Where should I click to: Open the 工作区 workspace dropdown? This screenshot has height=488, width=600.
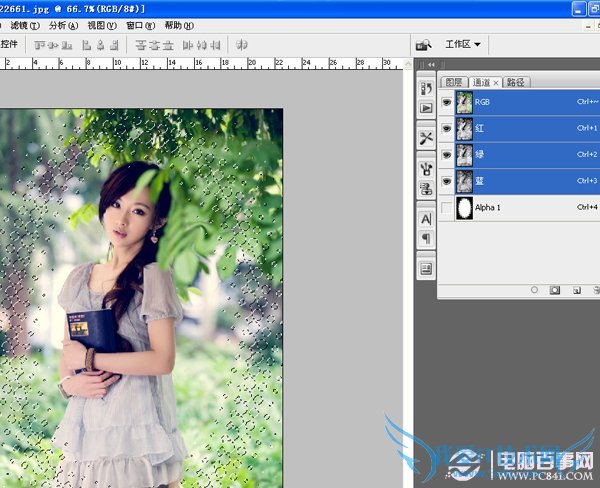click(x=464, y=44)
